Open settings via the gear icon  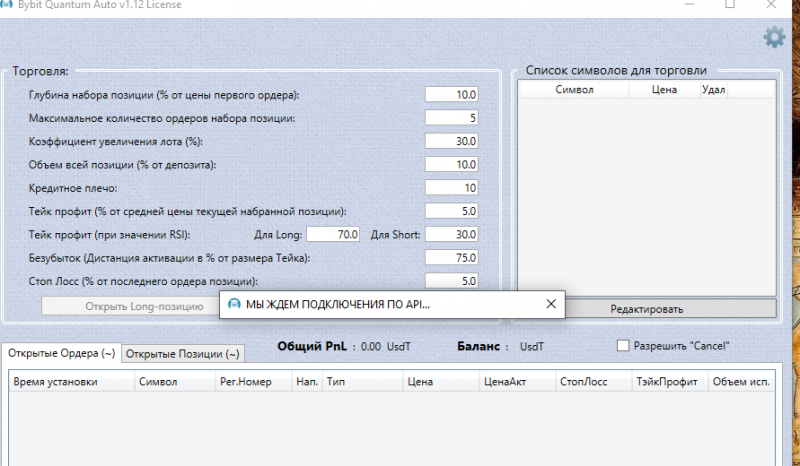(774, 37)
